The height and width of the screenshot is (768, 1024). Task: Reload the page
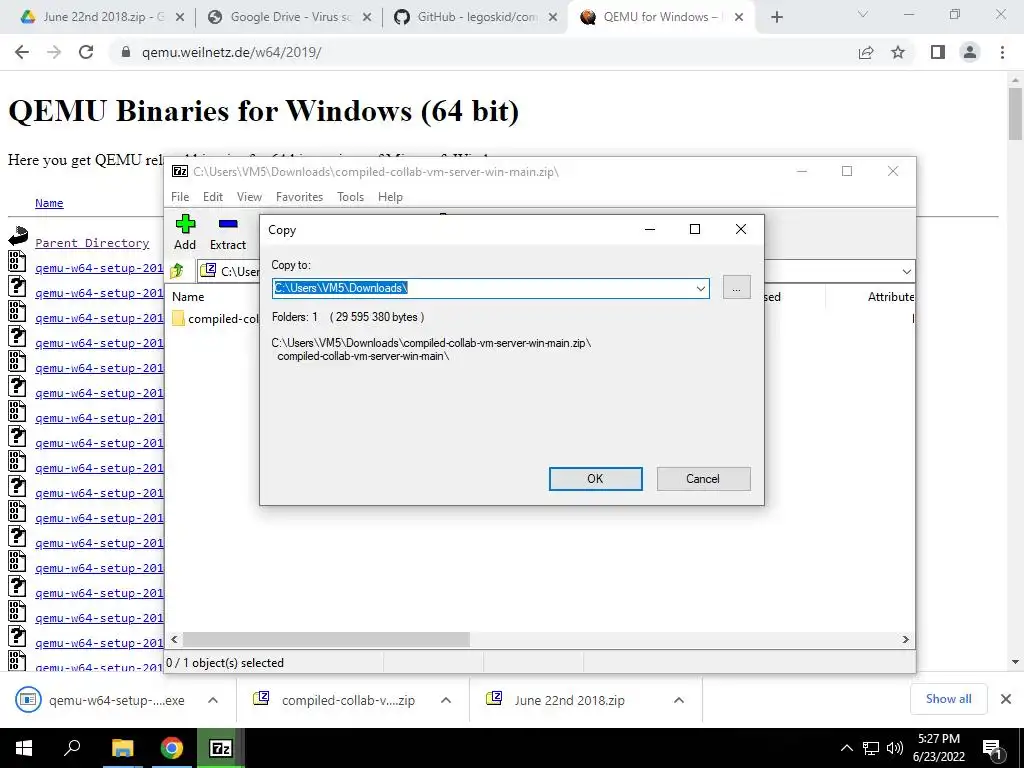86,52
